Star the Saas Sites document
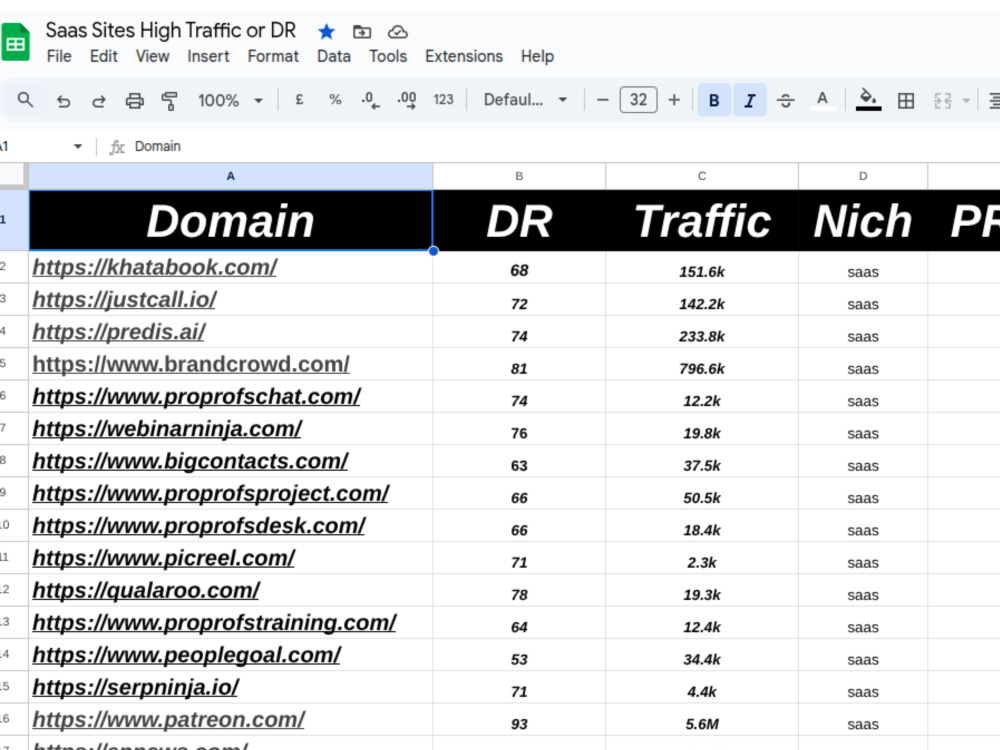The image size is (1000, 750). tap(326, 31)
